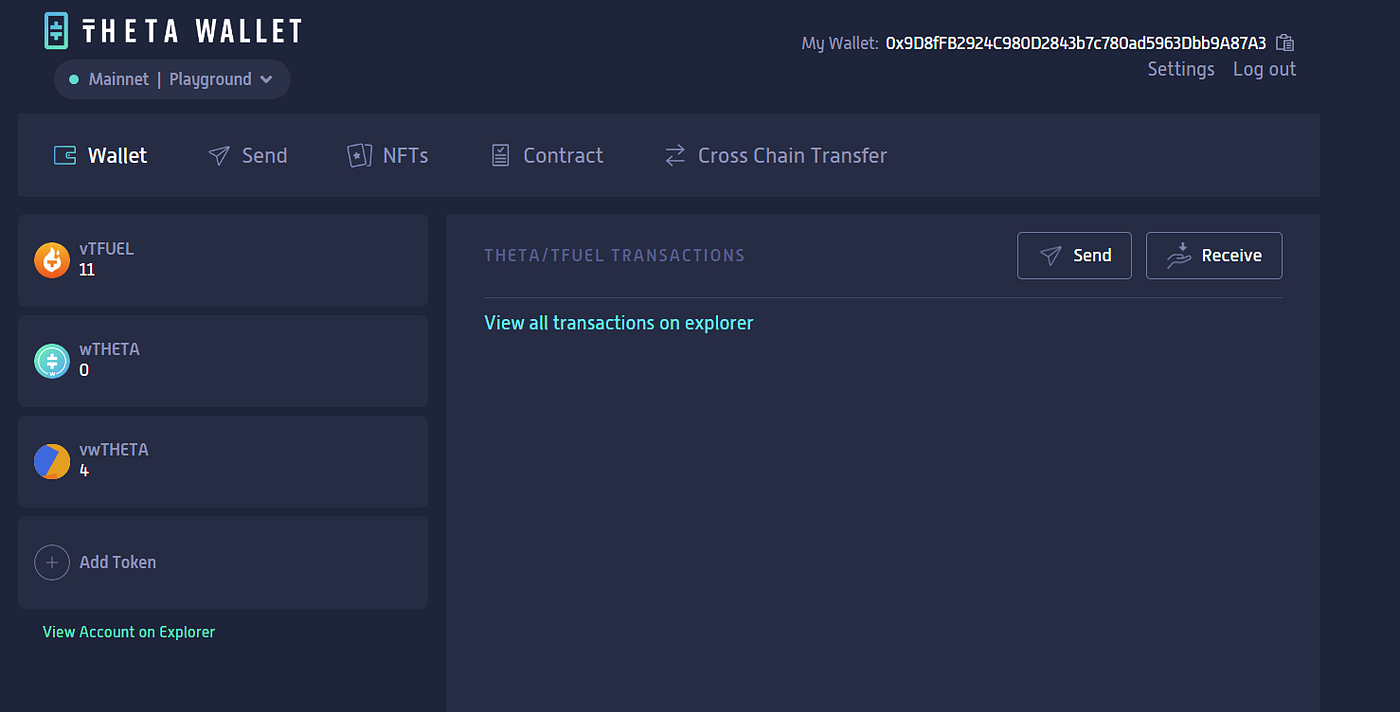1400x712 pixels.
Task: Copy wallet address using the clipboard icon
Action: 1286,43
